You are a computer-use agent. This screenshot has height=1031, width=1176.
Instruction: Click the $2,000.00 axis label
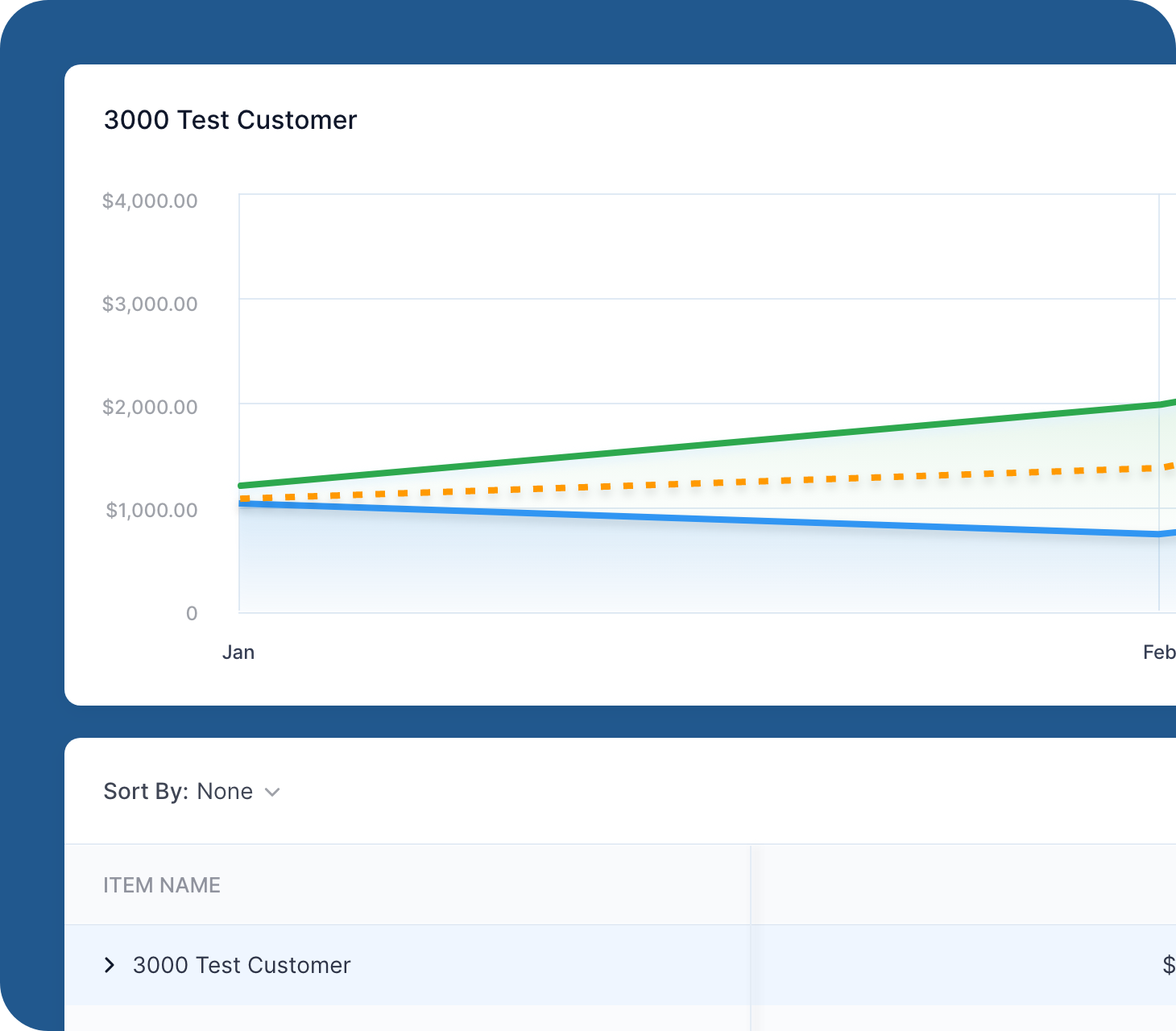click(x=150, y=407)
